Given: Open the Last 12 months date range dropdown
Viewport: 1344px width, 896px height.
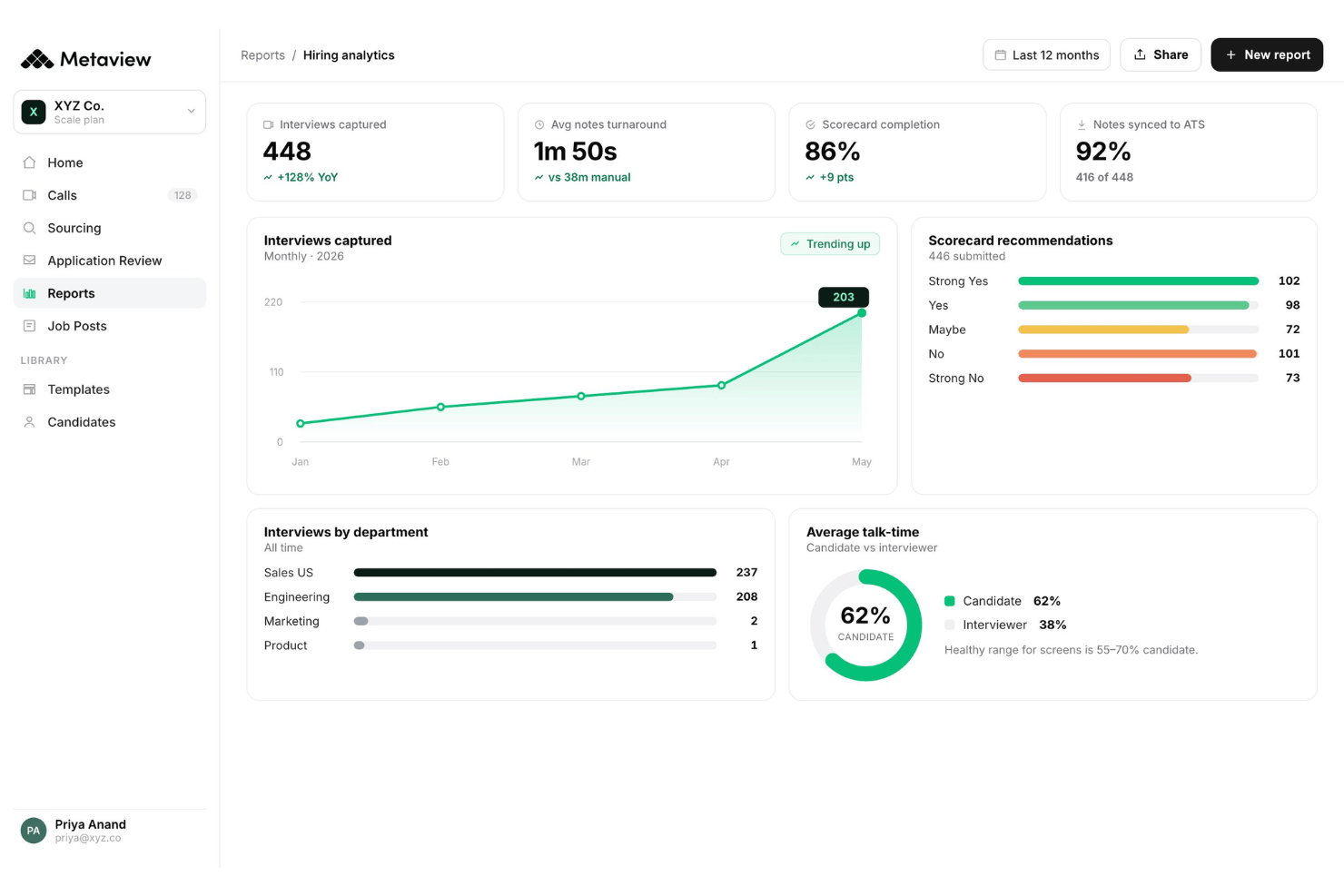Looking at the screenshot, I should pos(1046,55).
